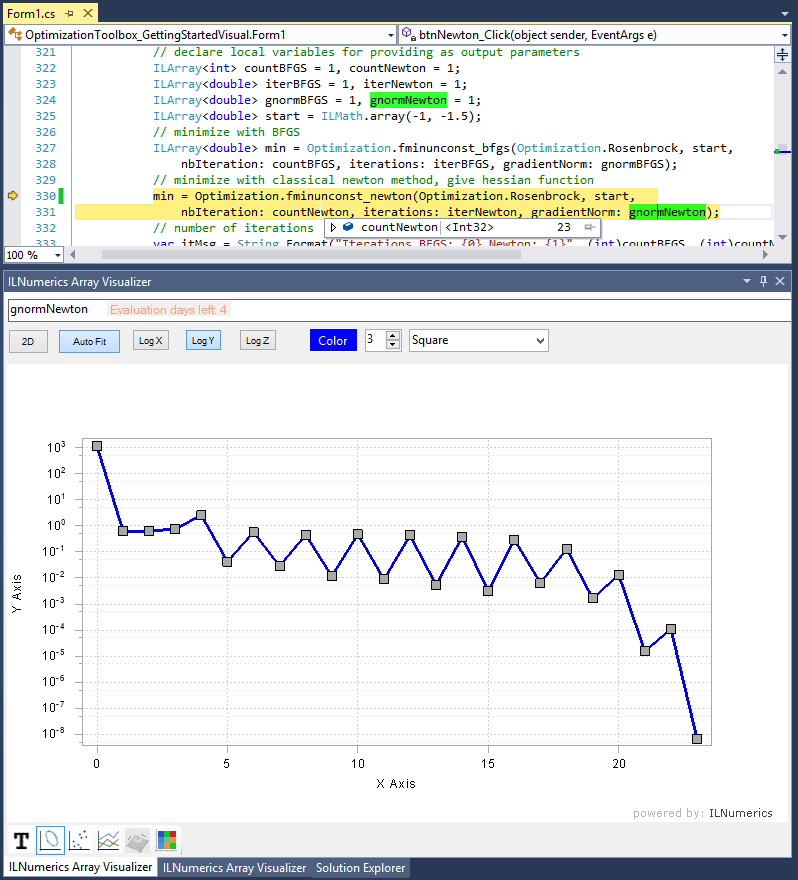This screenshot has height=880, width=798.
Task: Click the X Axis label of the plot
Action: click(396, 783)
